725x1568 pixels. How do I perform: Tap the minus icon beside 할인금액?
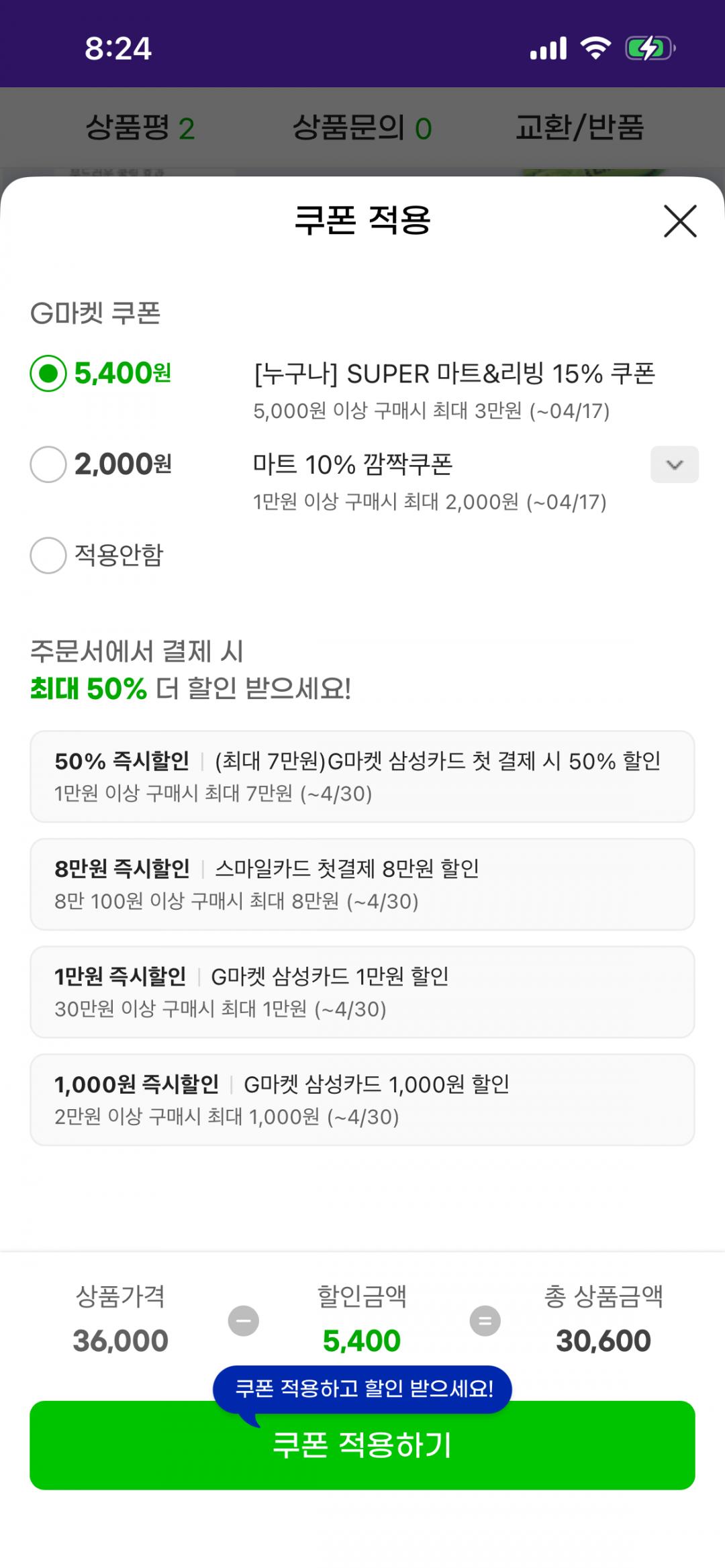[244, 1320]
